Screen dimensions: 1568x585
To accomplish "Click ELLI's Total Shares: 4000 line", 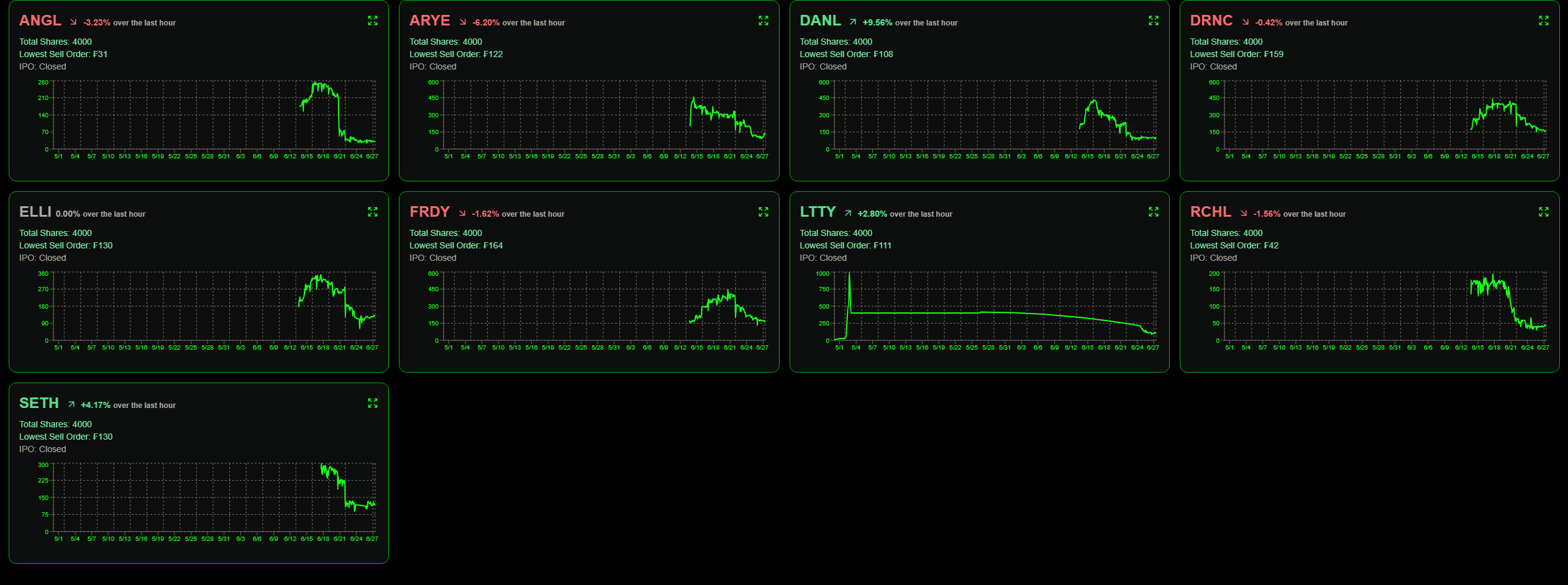I will pos(55,233).
